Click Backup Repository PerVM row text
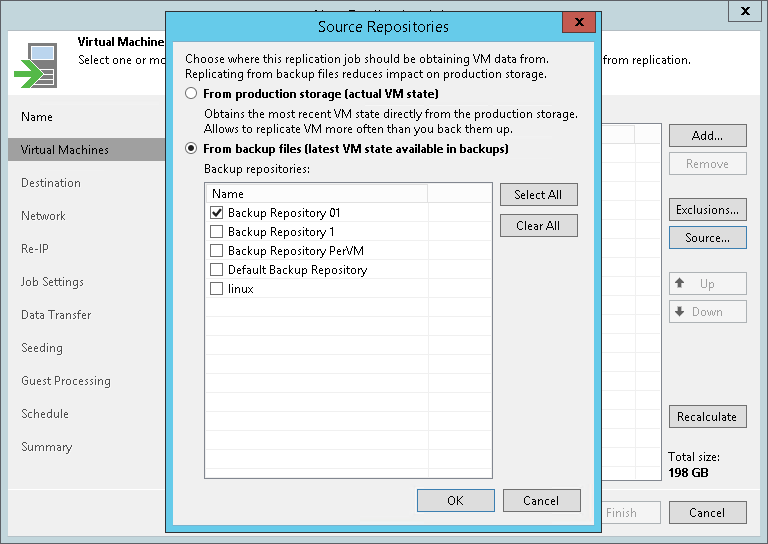 coord(296,251)
